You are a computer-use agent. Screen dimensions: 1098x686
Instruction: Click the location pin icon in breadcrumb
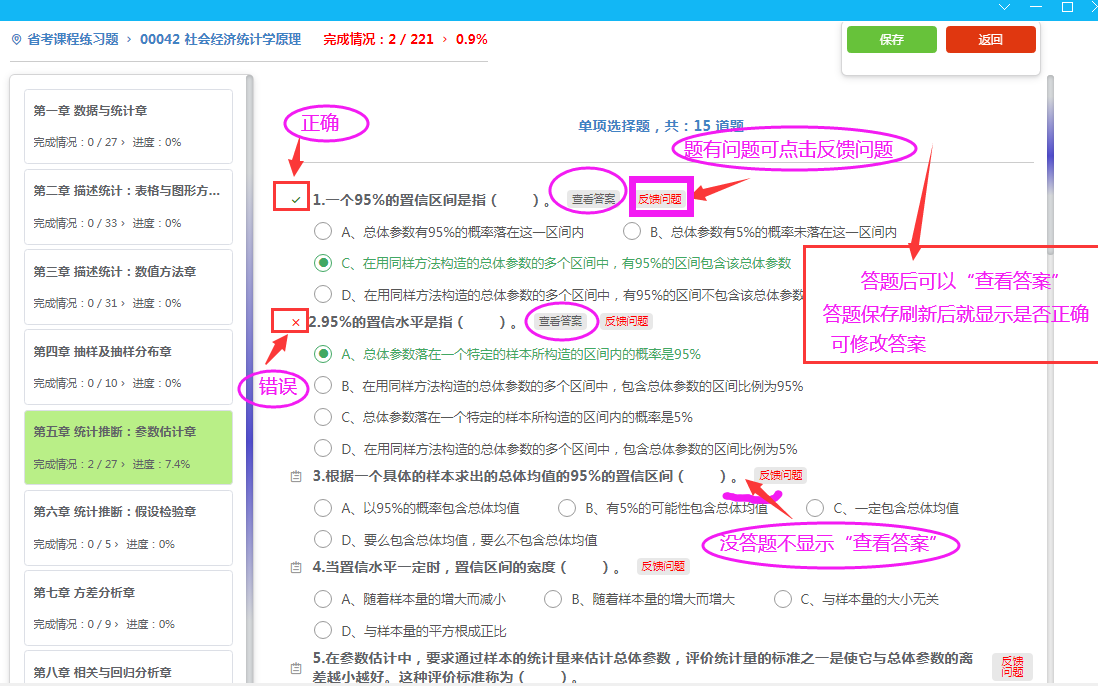(x=17, y=40)
